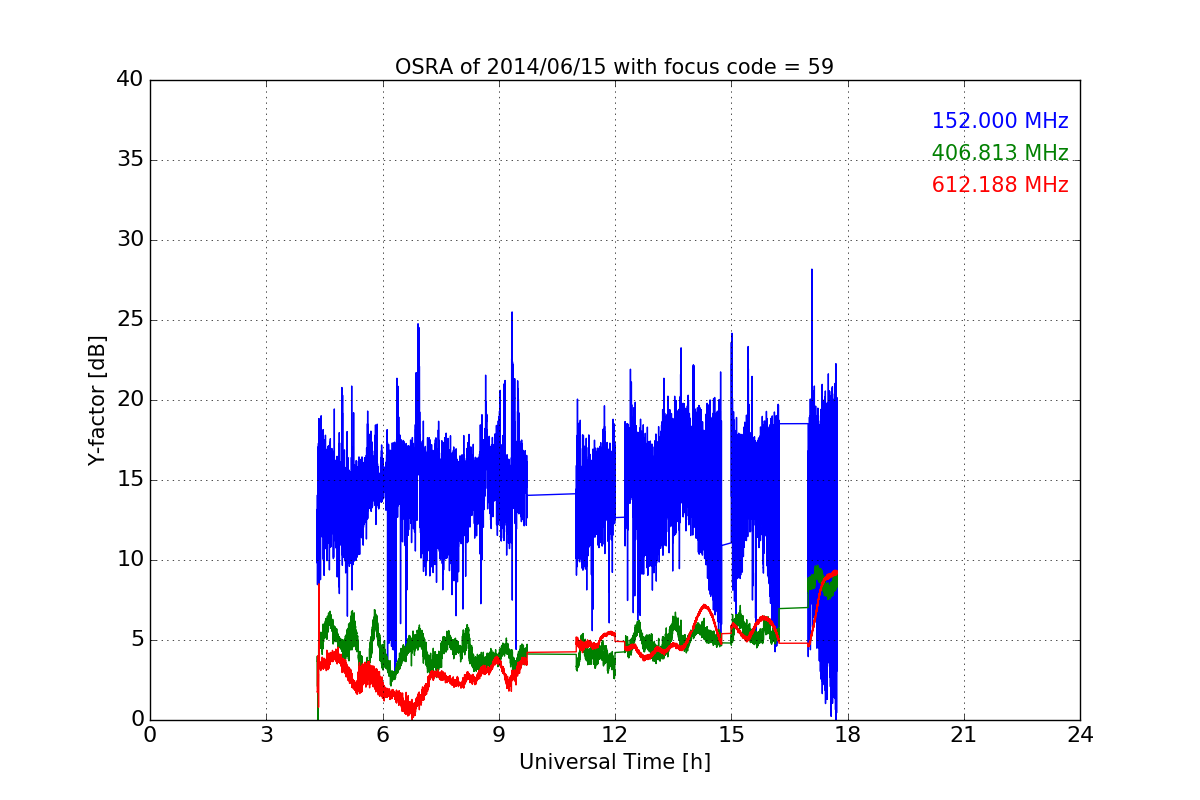This screenshot has height=800, width=1200.
Task: Click the x-axis tick label '21'
Action: [x=964, y=734]
